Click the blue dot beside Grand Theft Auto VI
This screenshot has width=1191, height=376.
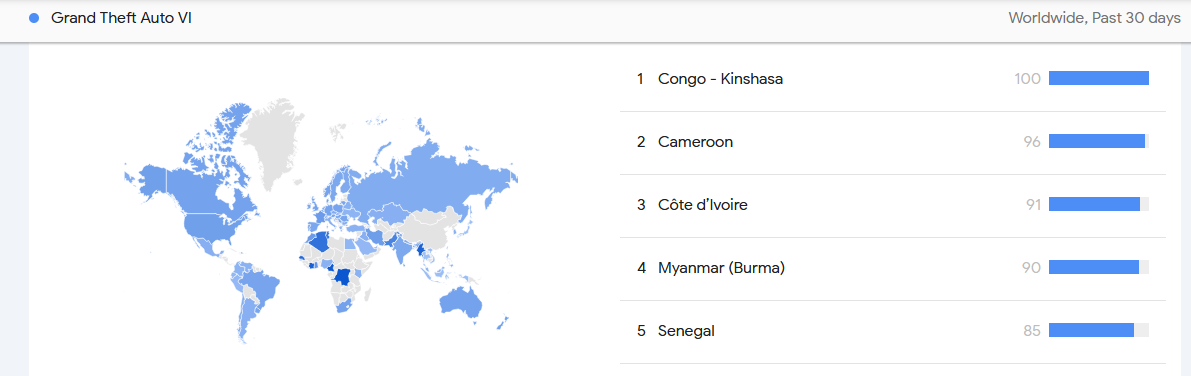point(33,17)
